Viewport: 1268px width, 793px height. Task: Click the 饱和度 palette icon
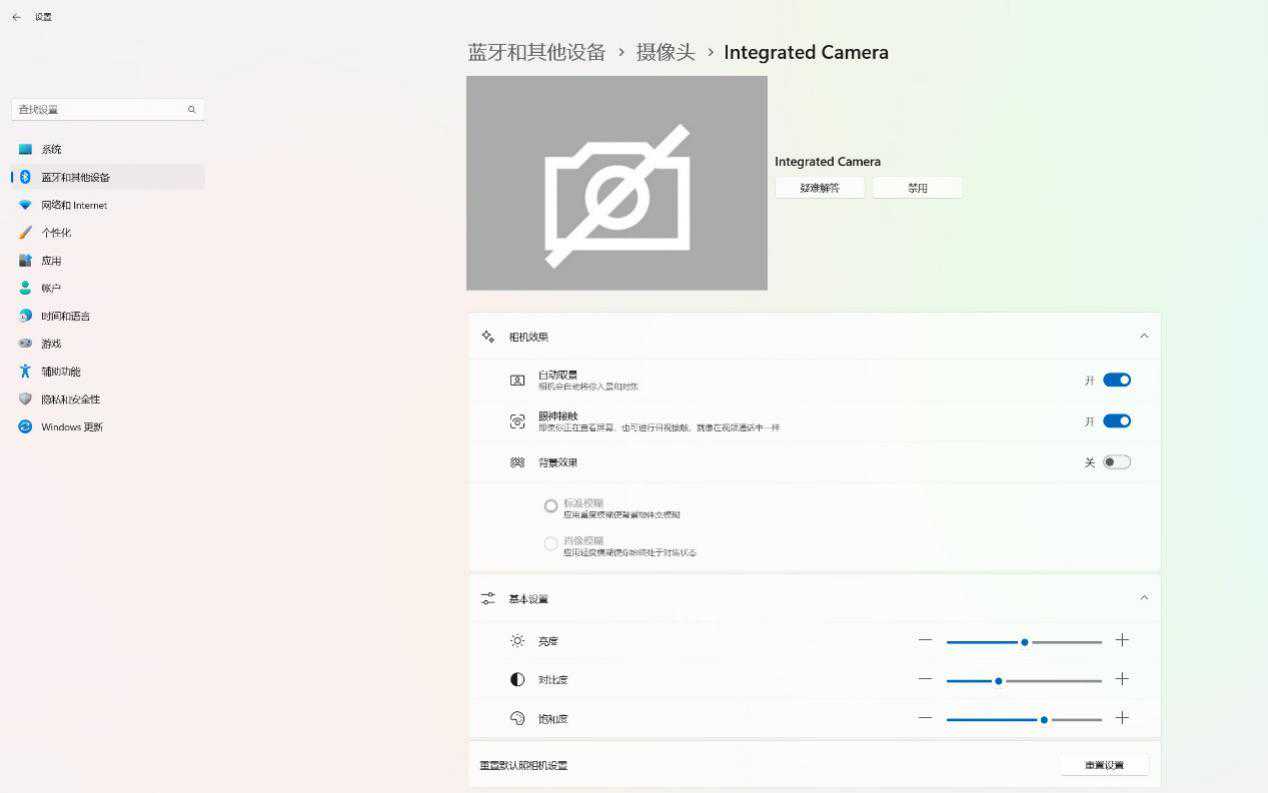coord(517,718)
